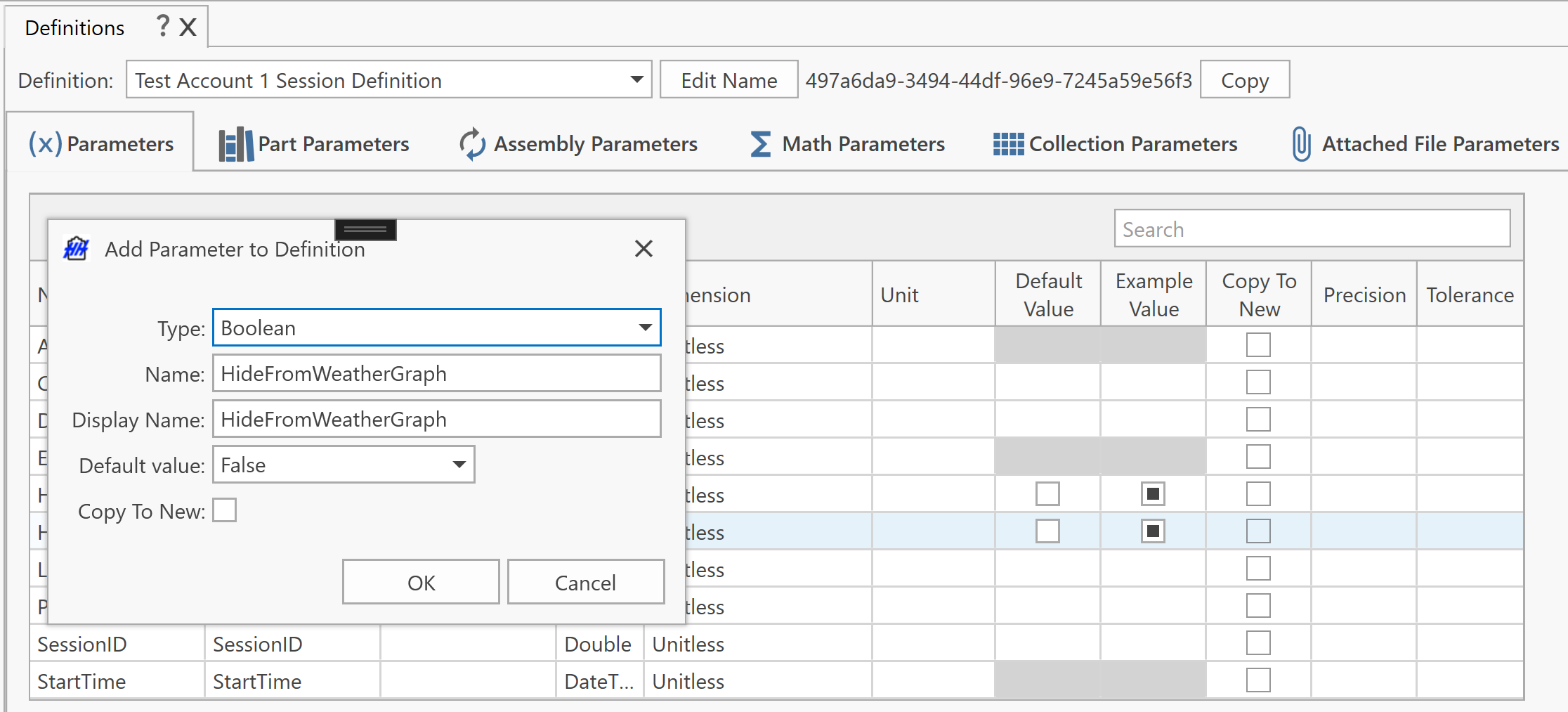Click Cancel in the Add Parameter dialog
This screenshot has width=1568, height=712.
click(x=585, y=582)
